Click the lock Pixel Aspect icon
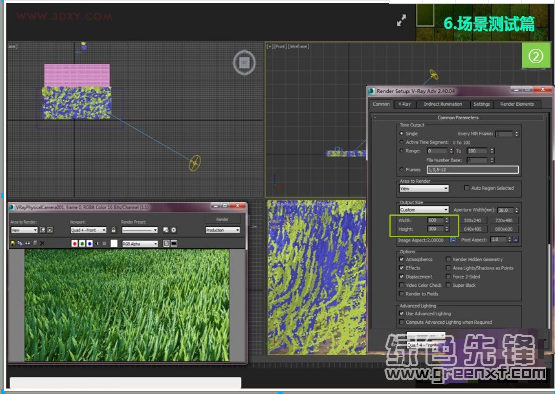The width and height of the screenshot is (555, 394). 516,240
